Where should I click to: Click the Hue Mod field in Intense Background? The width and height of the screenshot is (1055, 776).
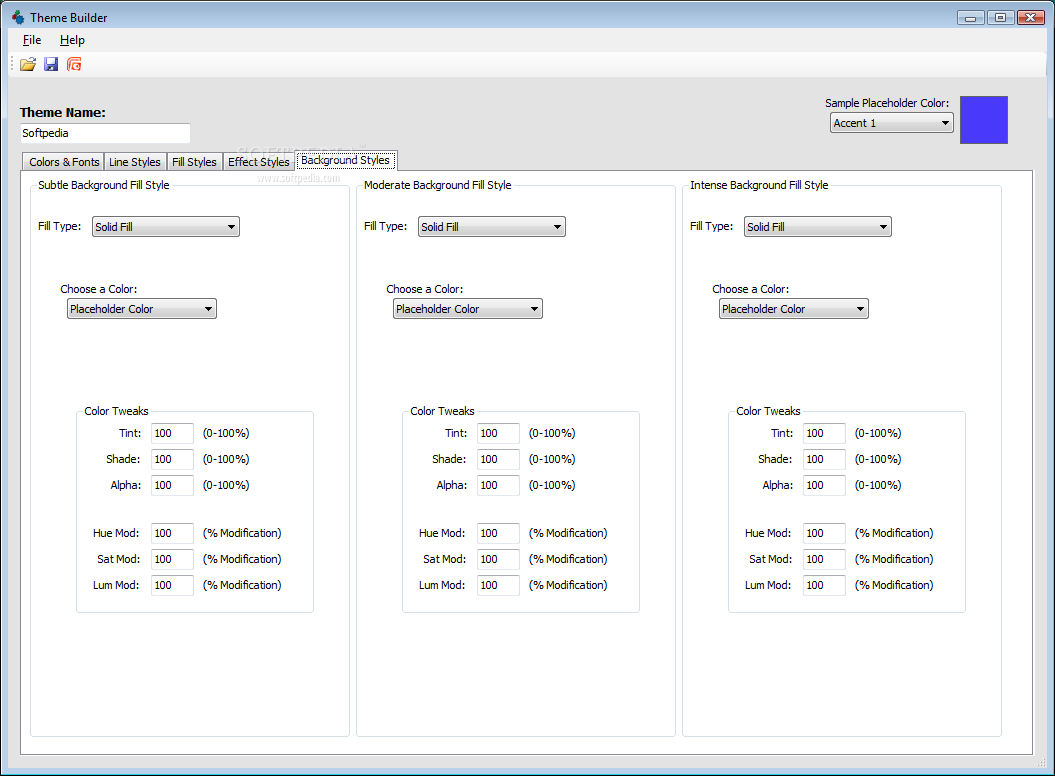(x=824, y=533)
